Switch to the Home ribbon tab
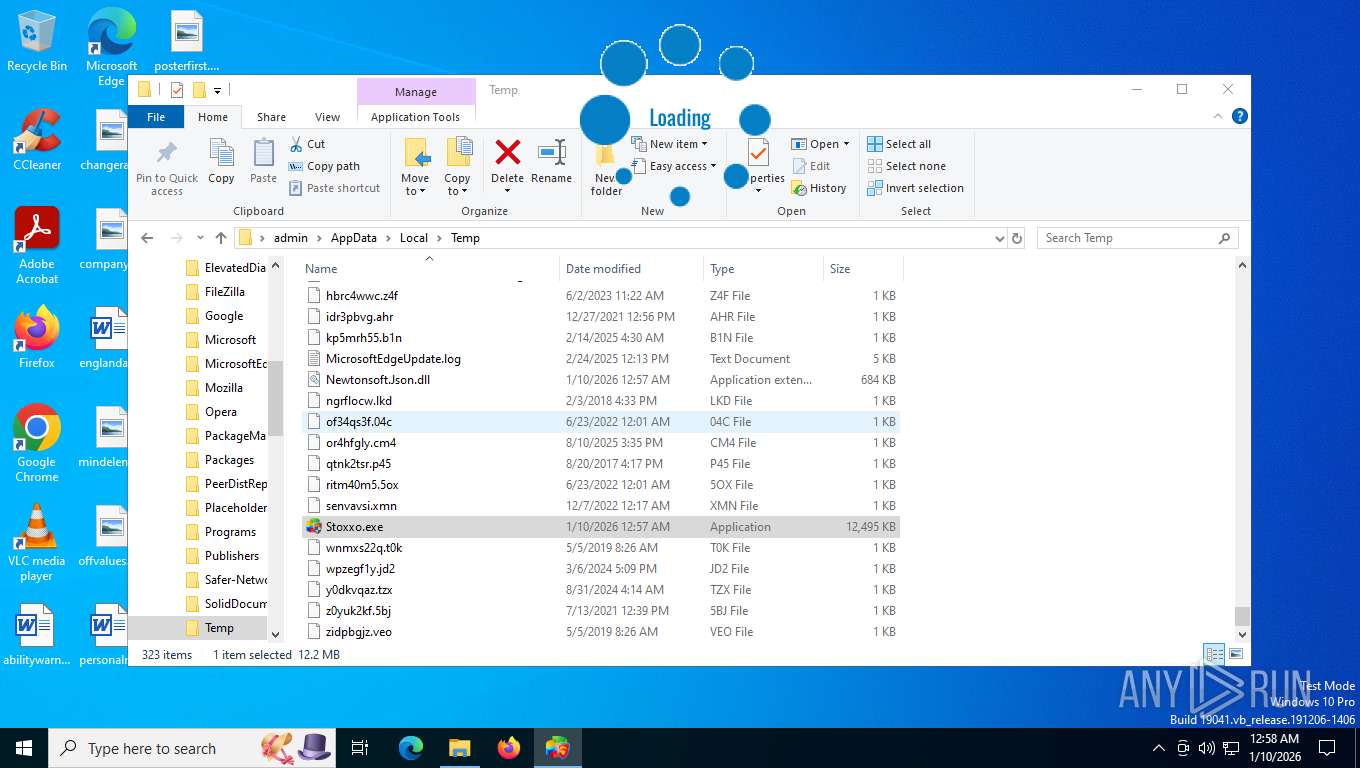The height and width of the screenshot is (768, 1360). (213, 117)
